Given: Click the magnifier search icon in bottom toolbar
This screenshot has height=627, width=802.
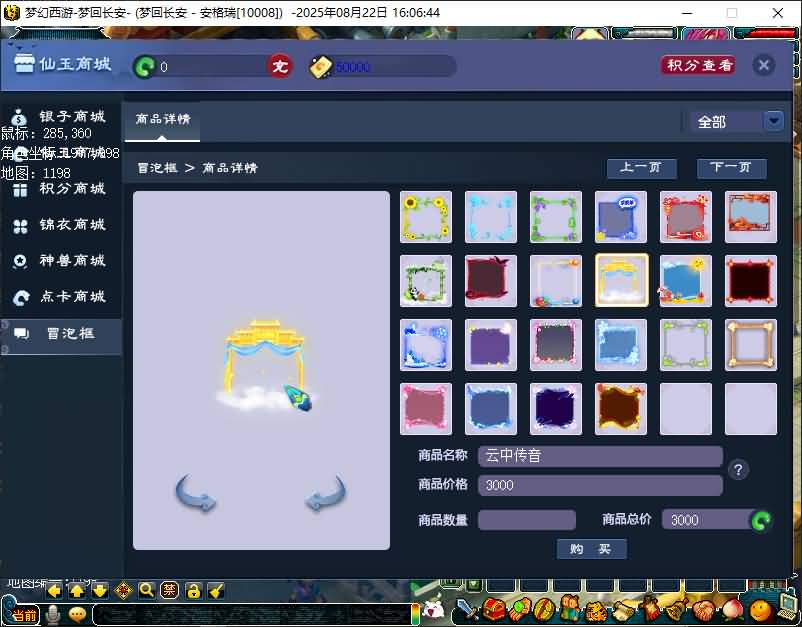Looking at the screenshot, I should coord(146,590).
